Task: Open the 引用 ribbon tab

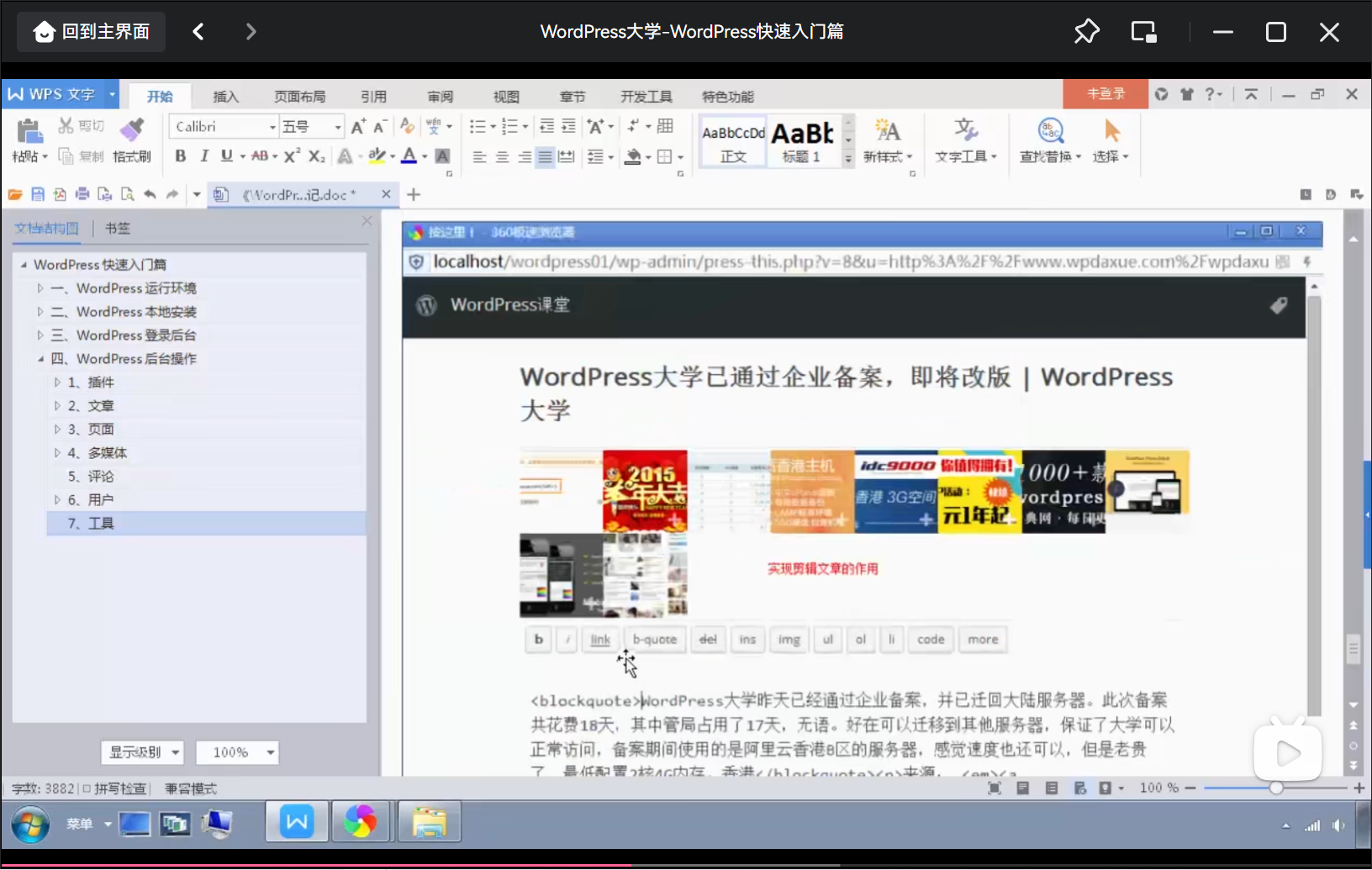Action: click(373, 96)
